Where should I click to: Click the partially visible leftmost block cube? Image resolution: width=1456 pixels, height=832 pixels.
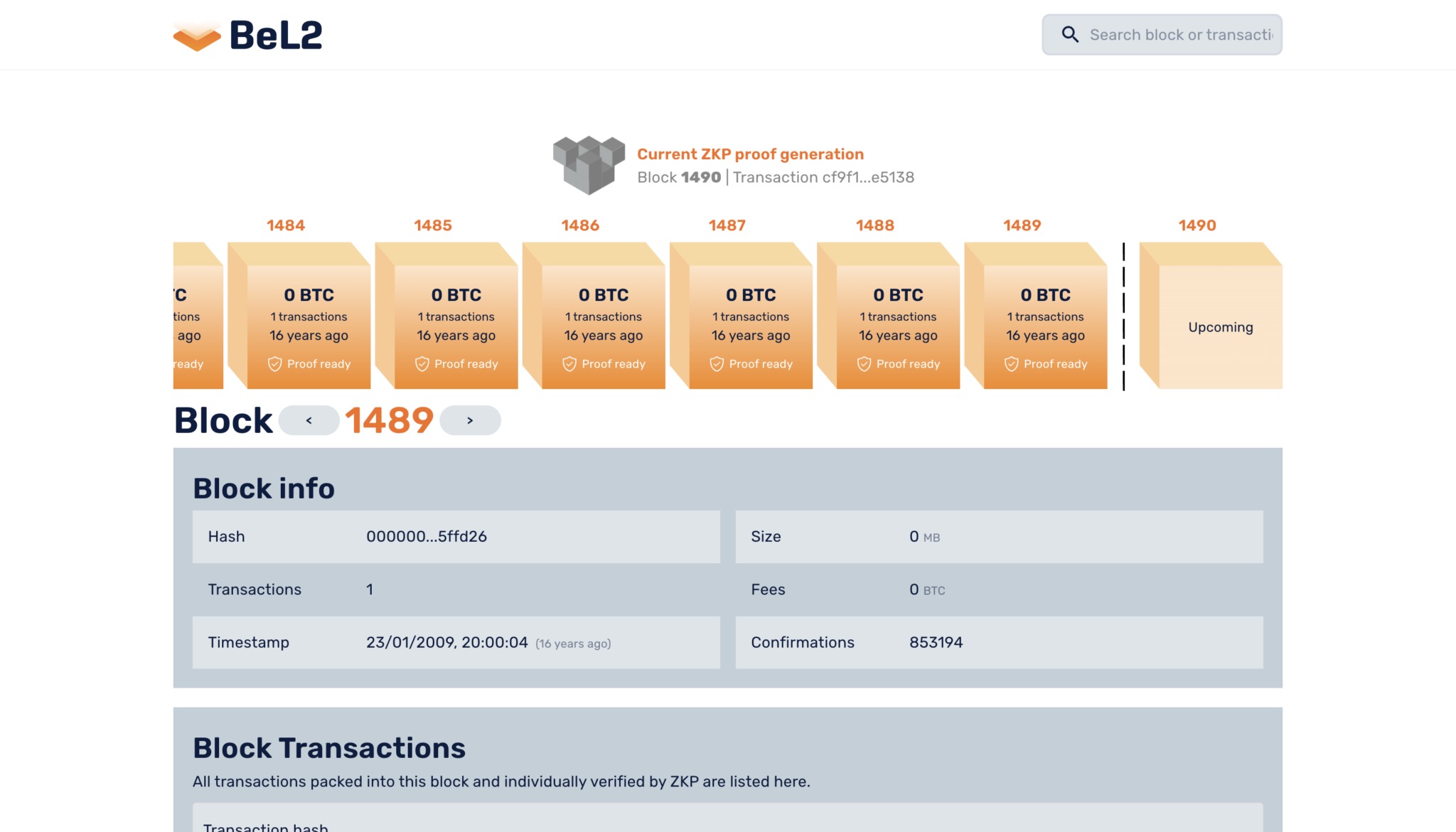coord(198,316)
